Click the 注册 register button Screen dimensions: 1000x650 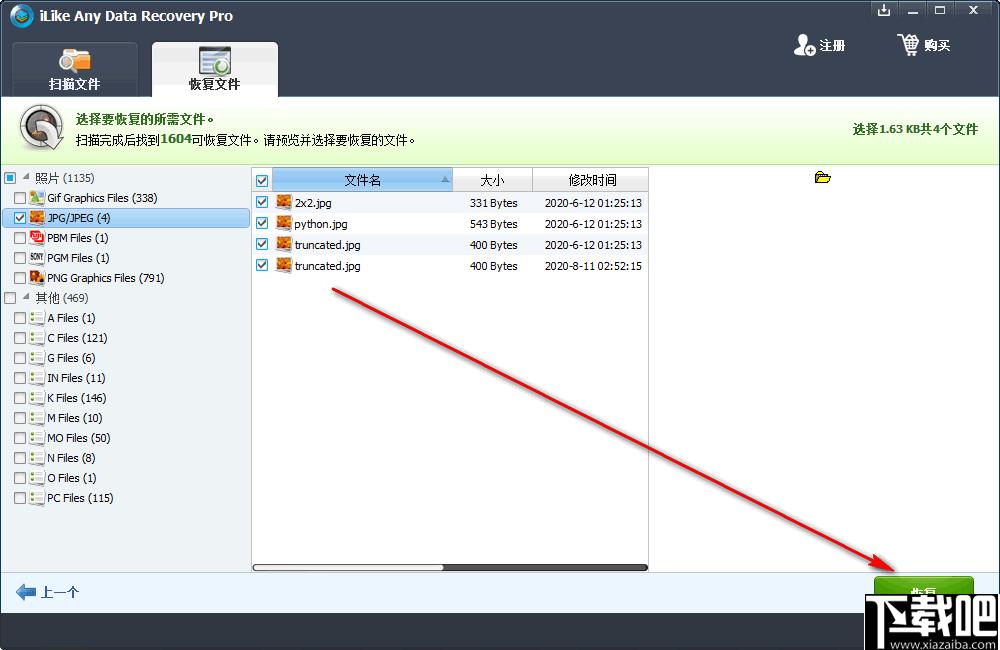(x=820, y=45)
